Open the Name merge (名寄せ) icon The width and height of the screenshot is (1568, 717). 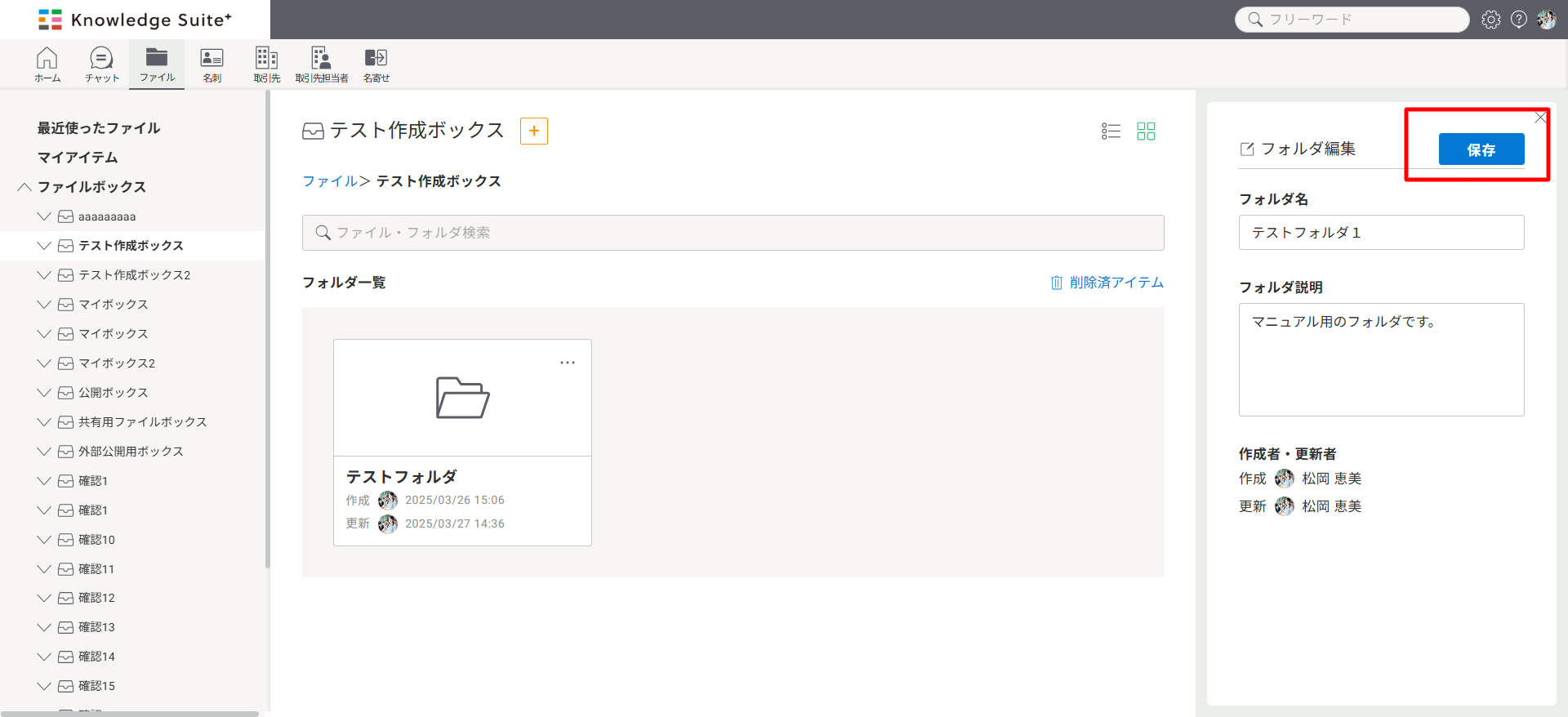click(x=376, y=65)
